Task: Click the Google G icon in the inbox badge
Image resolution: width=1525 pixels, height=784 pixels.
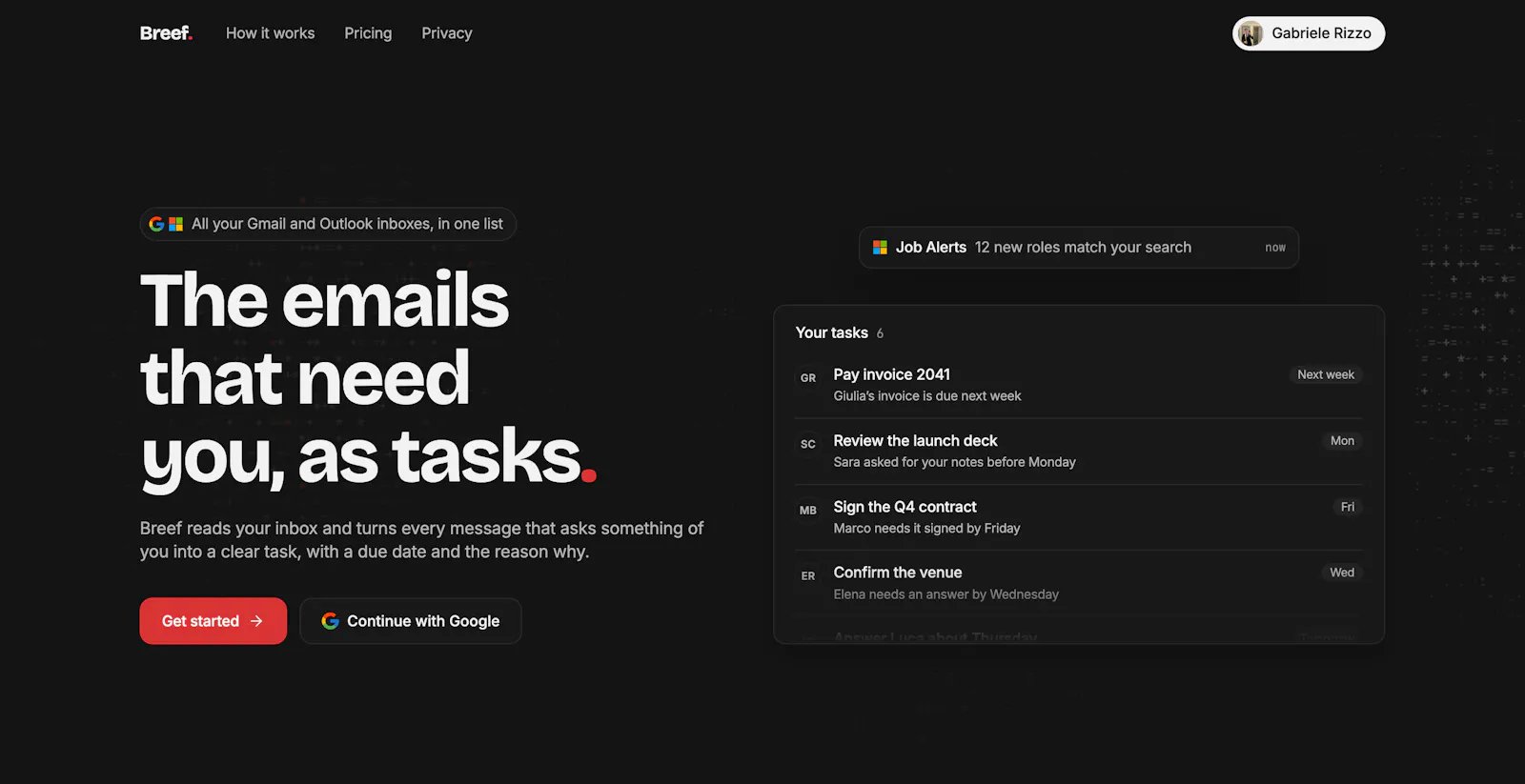Action: (x=156, y=224)
